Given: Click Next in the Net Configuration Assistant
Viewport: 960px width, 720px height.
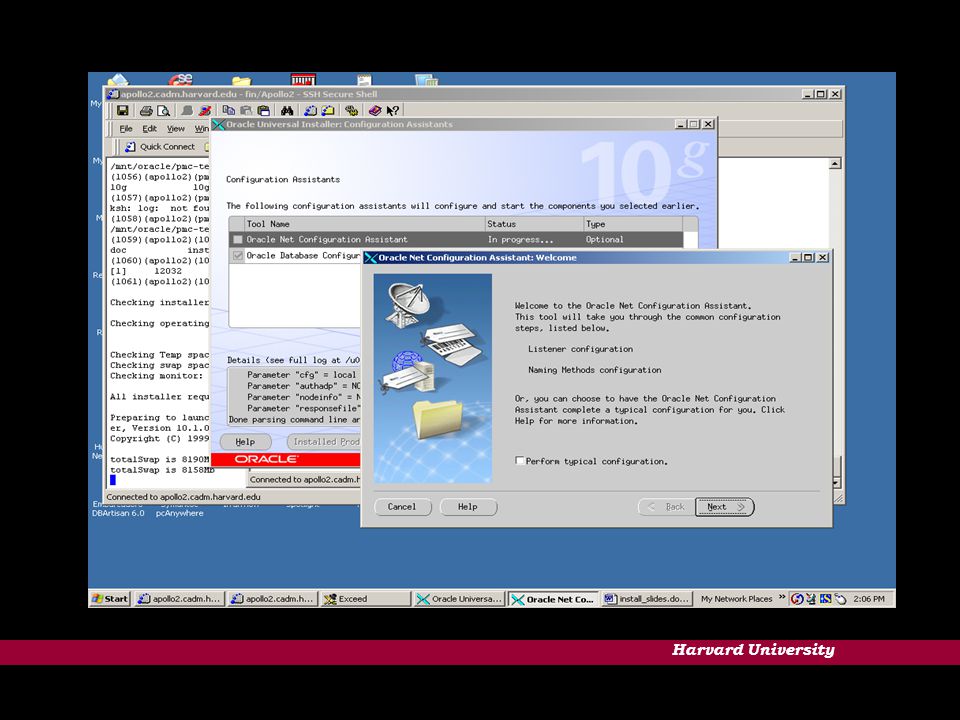Looking at the screenshot, I should (724, 507).
